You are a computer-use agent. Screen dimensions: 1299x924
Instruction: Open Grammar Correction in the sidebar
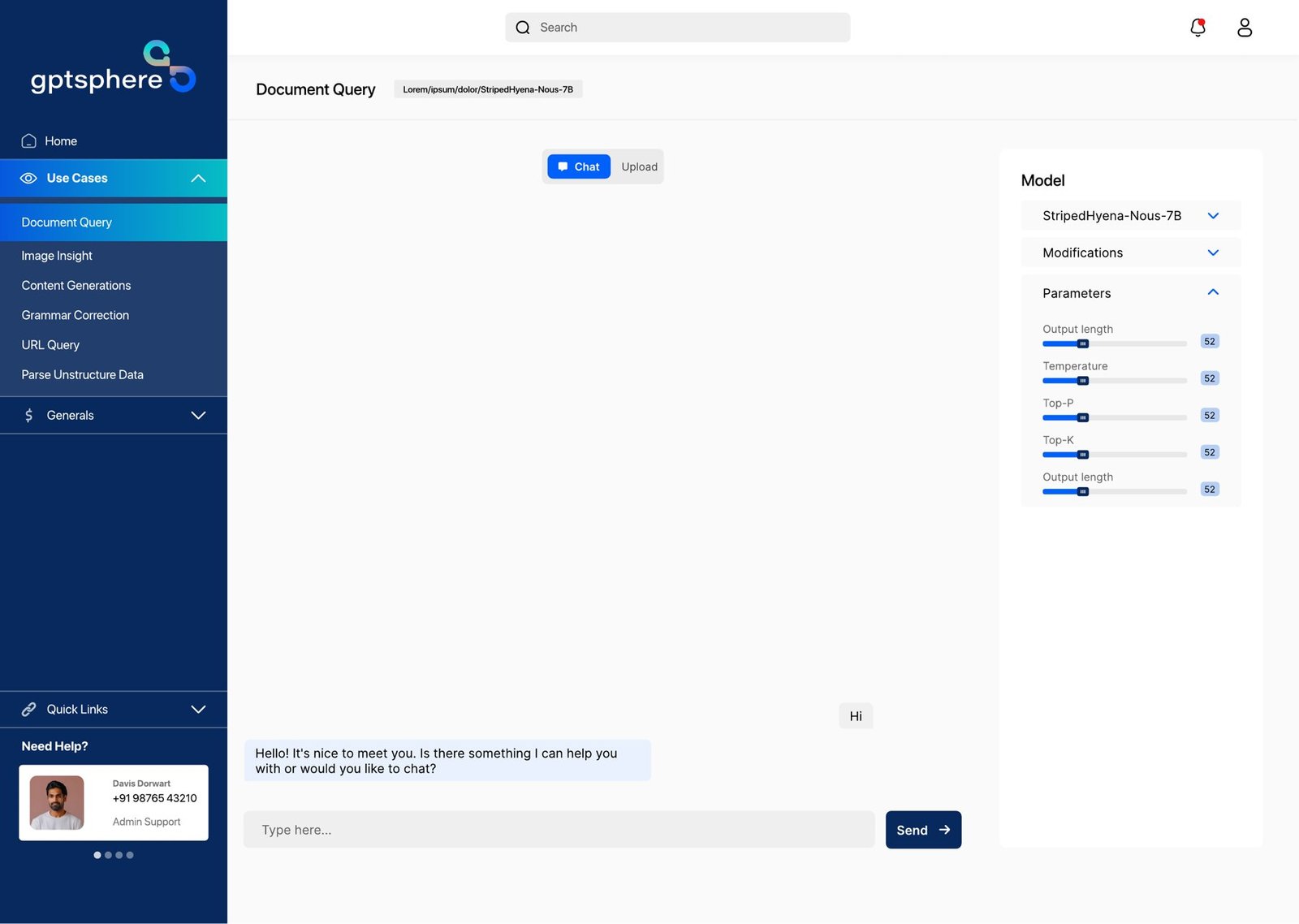(x=76, y=315)
